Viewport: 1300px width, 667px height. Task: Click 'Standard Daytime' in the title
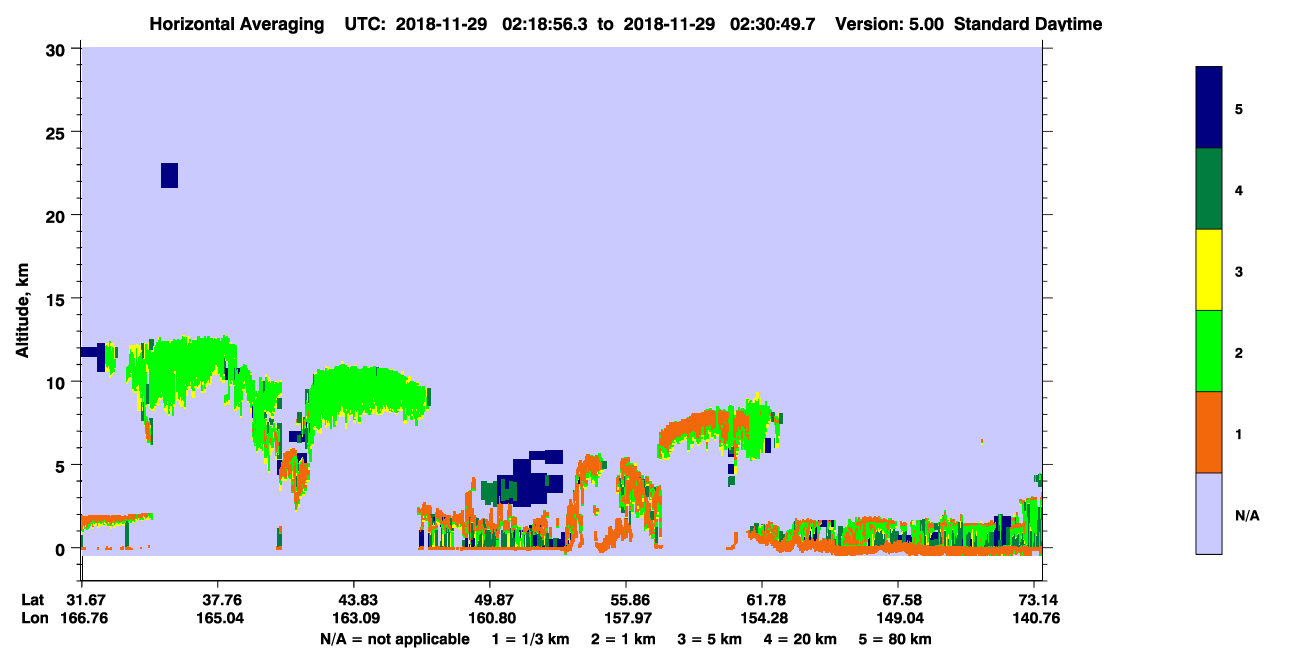(x=1028, y=24)
